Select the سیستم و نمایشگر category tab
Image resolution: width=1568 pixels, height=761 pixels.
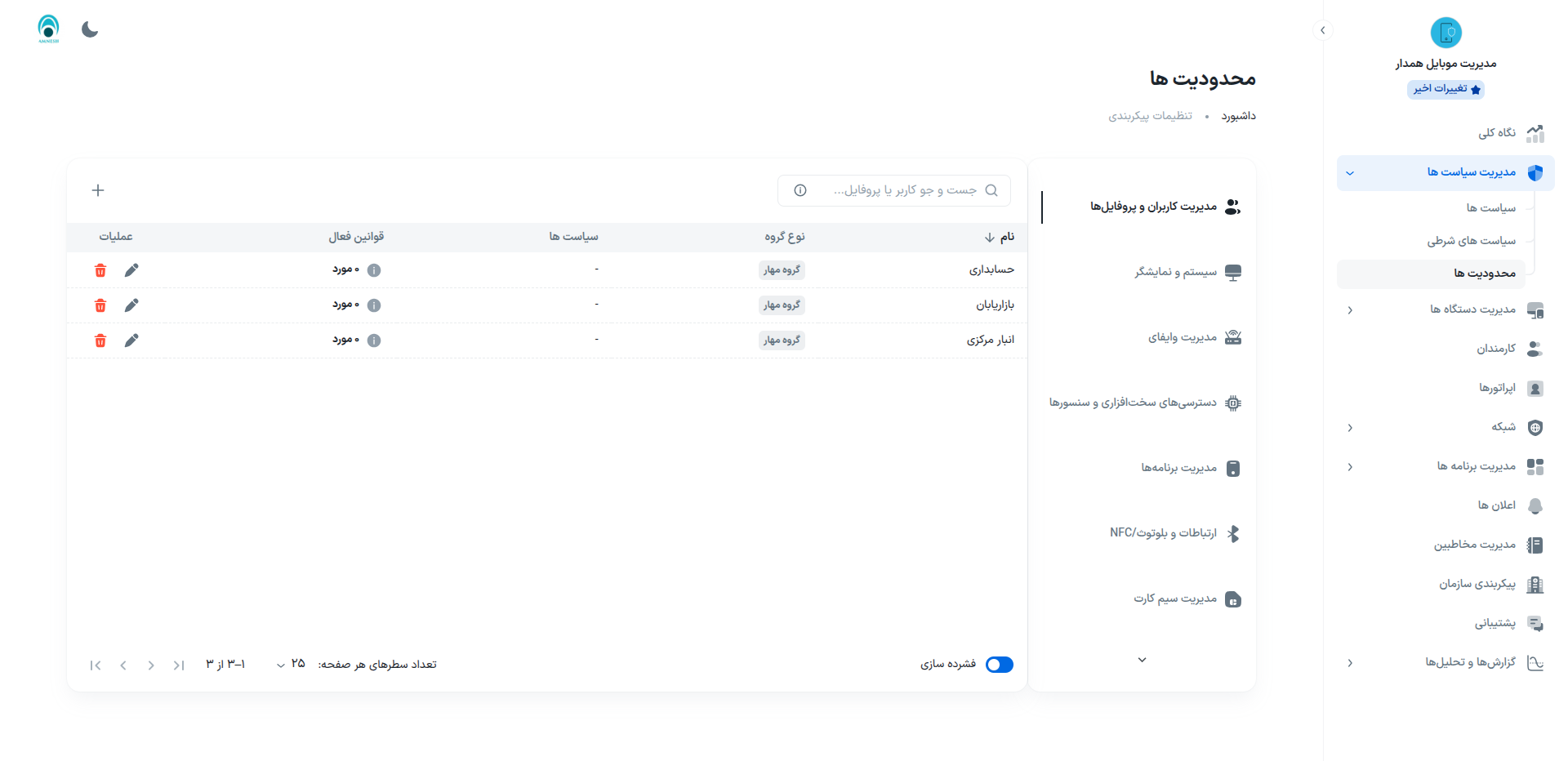1176,272
